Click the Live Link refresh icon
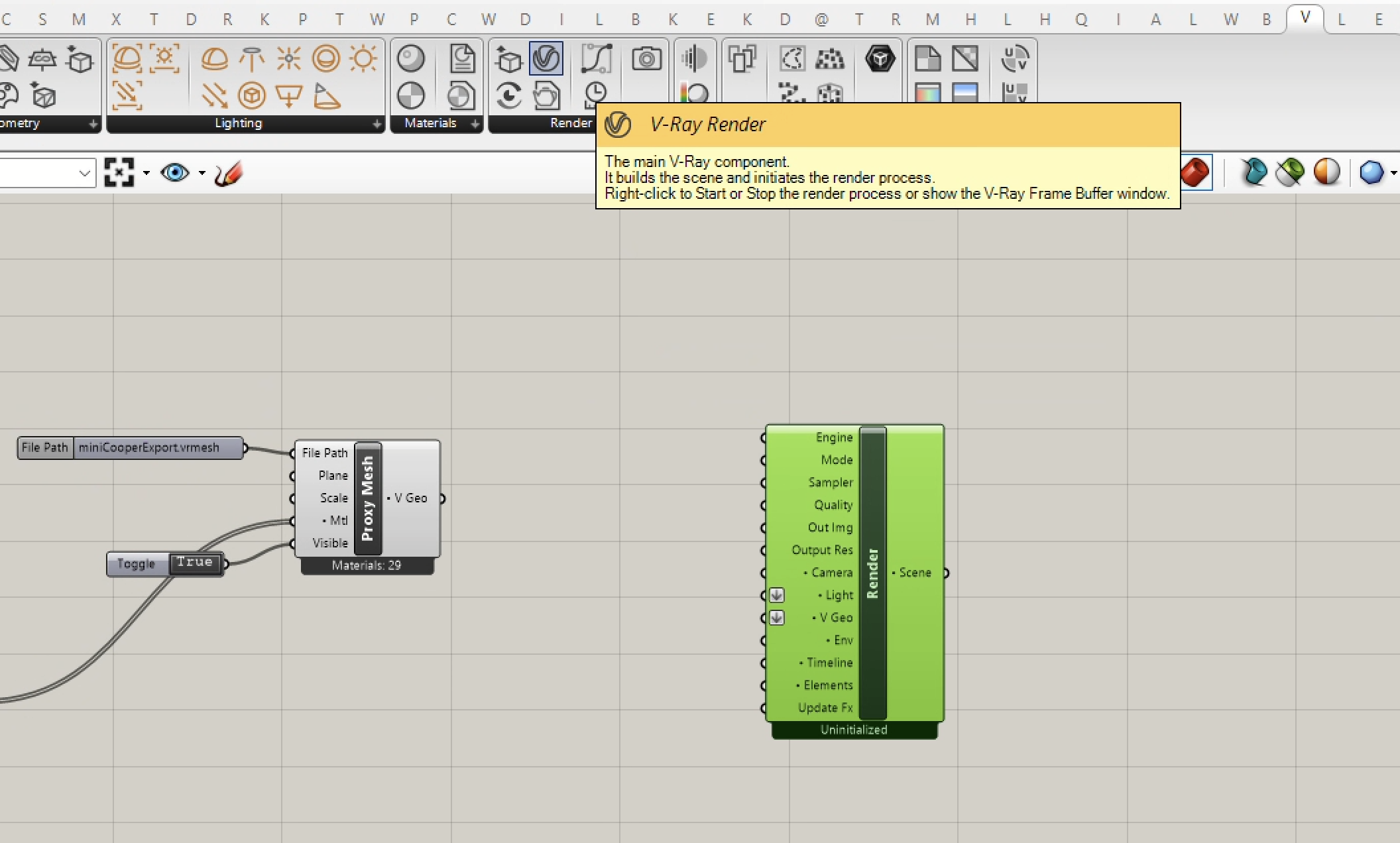 (x=508, y=95)
